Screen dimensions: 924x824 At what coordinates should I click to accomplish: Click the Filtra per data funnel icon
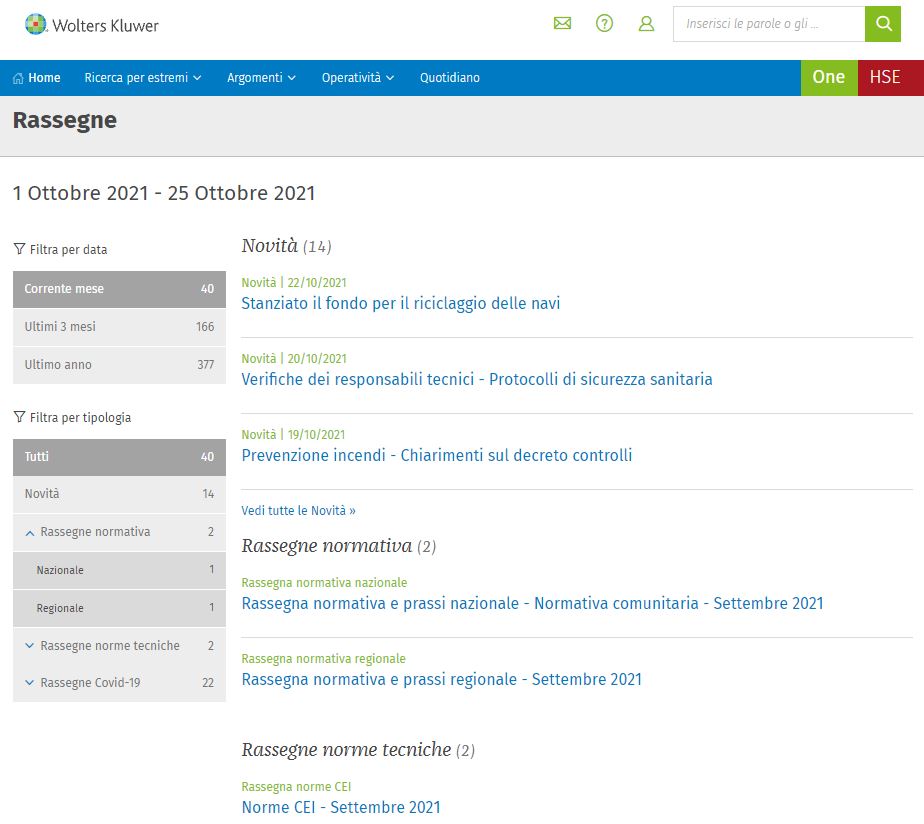point(19,250)
